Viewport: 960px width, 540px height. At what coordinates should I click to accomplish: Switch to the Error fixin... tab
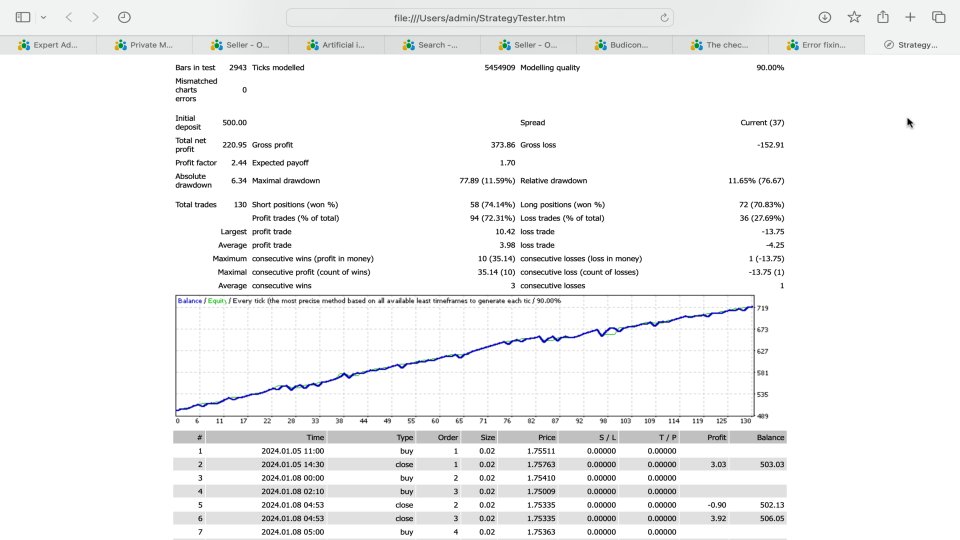(817, 45)
